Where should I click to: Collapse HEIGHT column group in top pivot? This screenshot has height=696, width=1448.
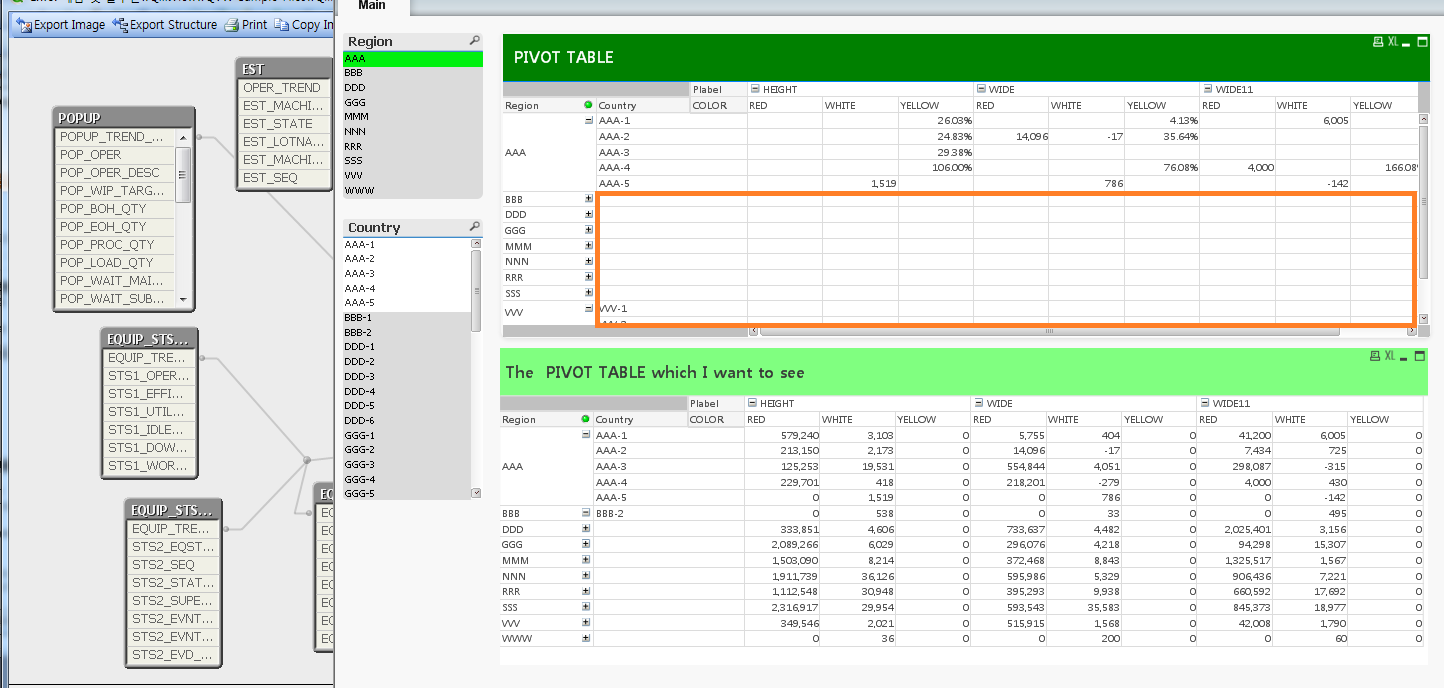tap(755, 89)
